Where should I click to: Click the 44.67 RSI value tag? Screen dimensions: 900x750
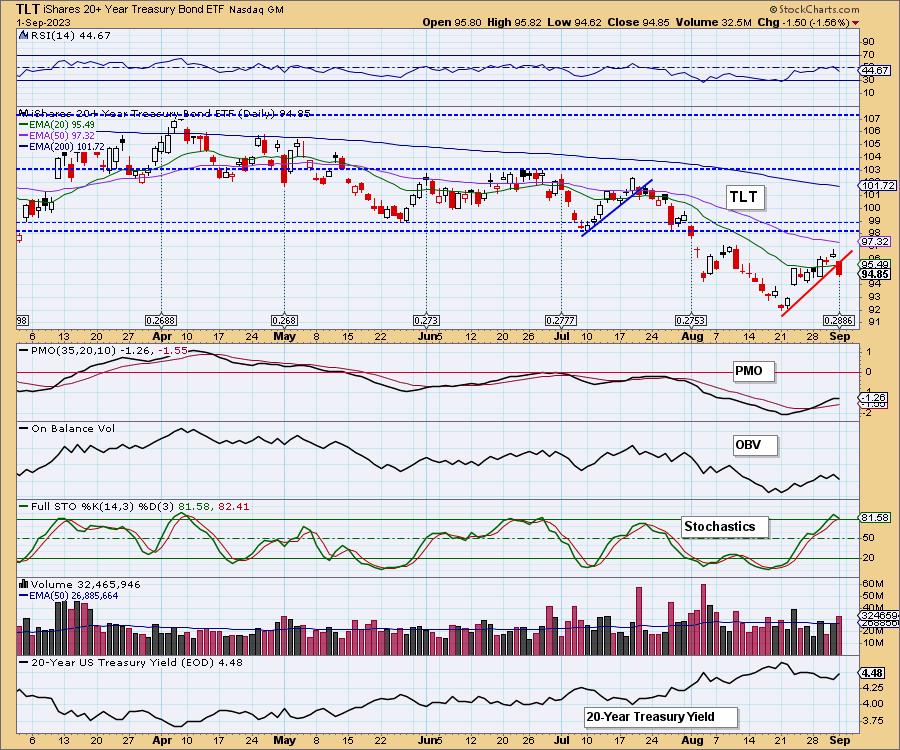pyautogui.click(x=875, y=71)
